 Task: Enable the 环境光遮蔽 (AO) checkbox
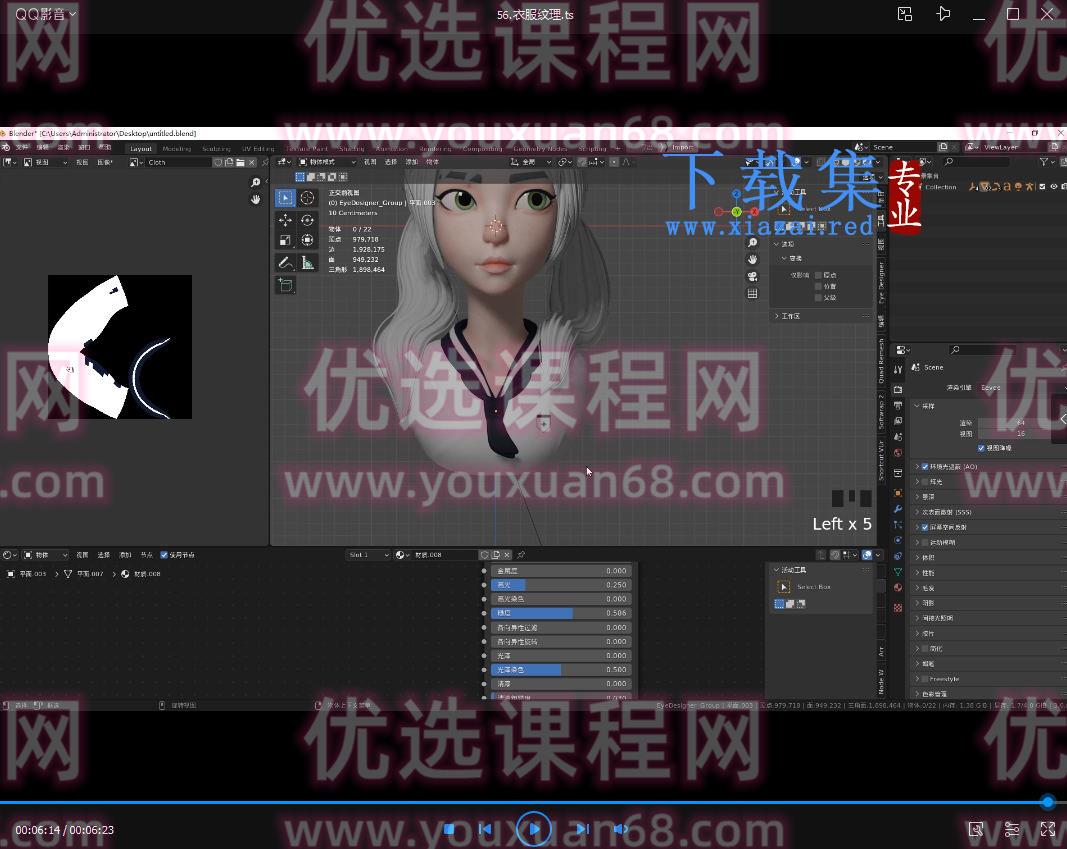(x=925, y=467)
